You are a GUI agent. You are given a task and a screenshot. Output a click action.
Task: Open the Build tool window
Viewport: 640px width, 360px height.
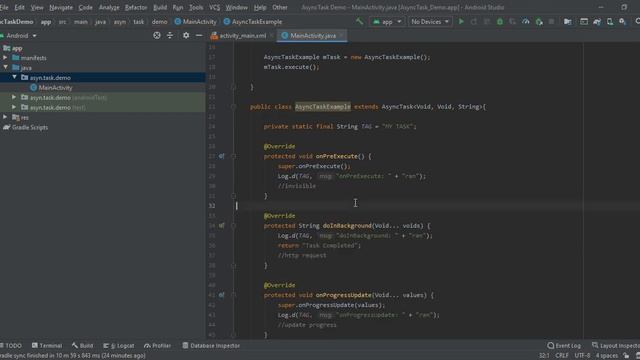point(82,346)
